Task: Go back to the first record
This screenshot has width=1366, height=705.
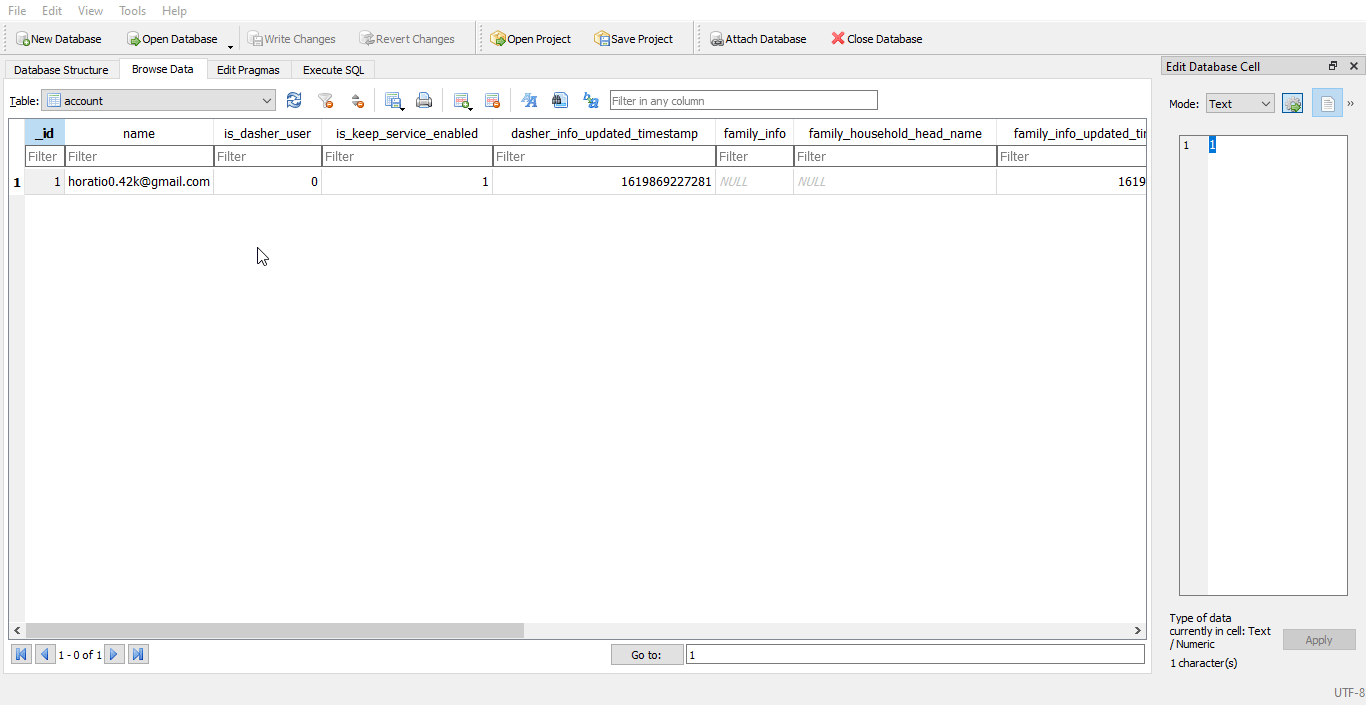Action: (x=20, y=654)
